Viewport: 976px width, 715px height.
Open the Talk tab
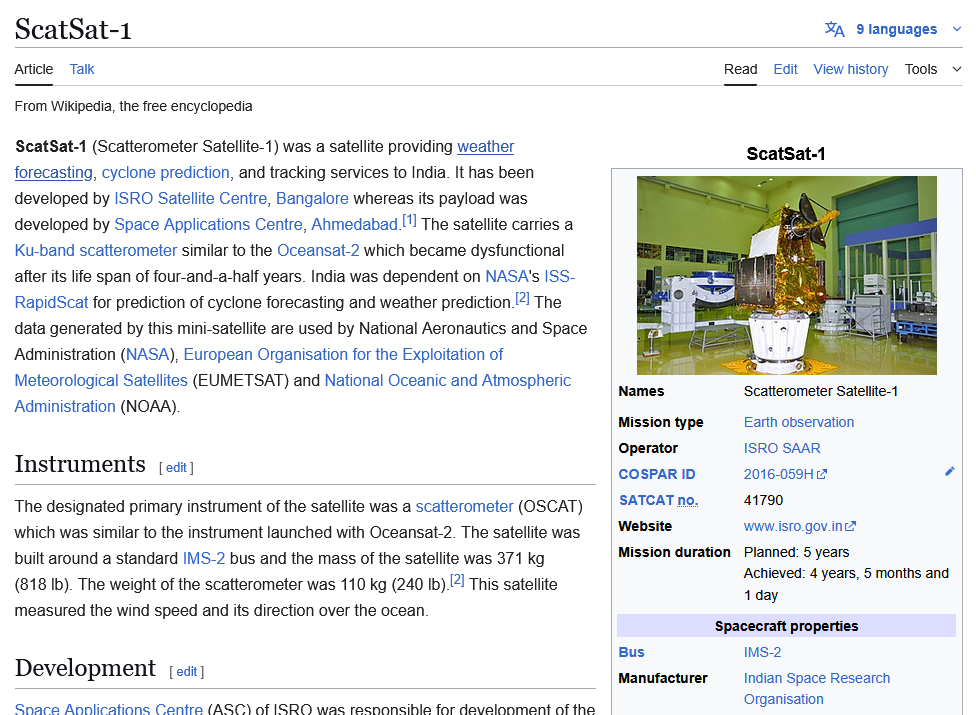82,69
